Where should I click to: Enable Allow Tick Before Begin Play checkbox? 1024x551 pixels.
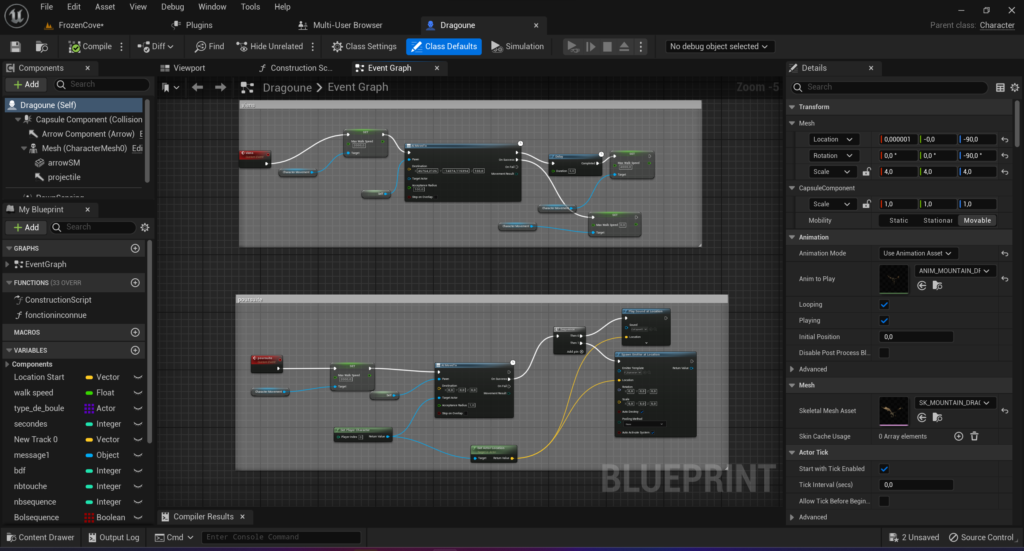click(884, 500)
